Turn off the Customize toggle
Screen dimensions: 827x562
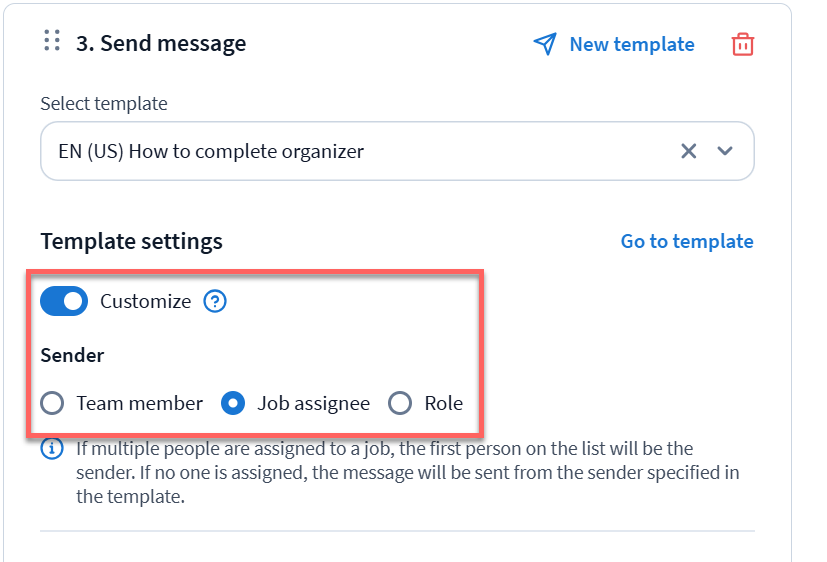coord(64,301)
